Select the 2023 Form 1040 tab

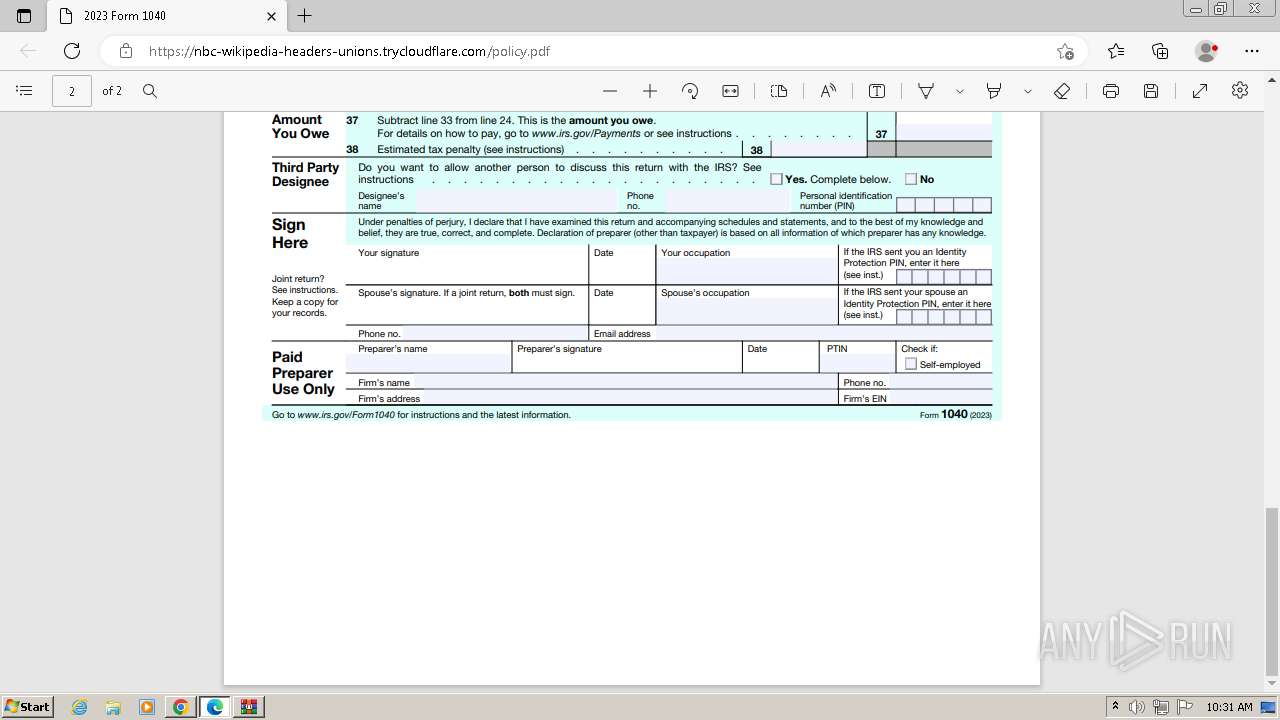coord(165,16)
